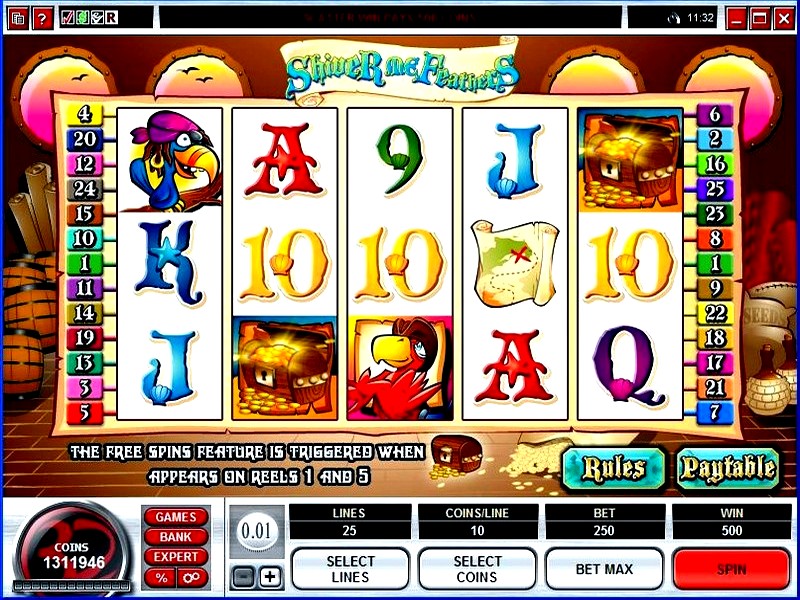Switch to EXPERT mode

click(176, 557)
